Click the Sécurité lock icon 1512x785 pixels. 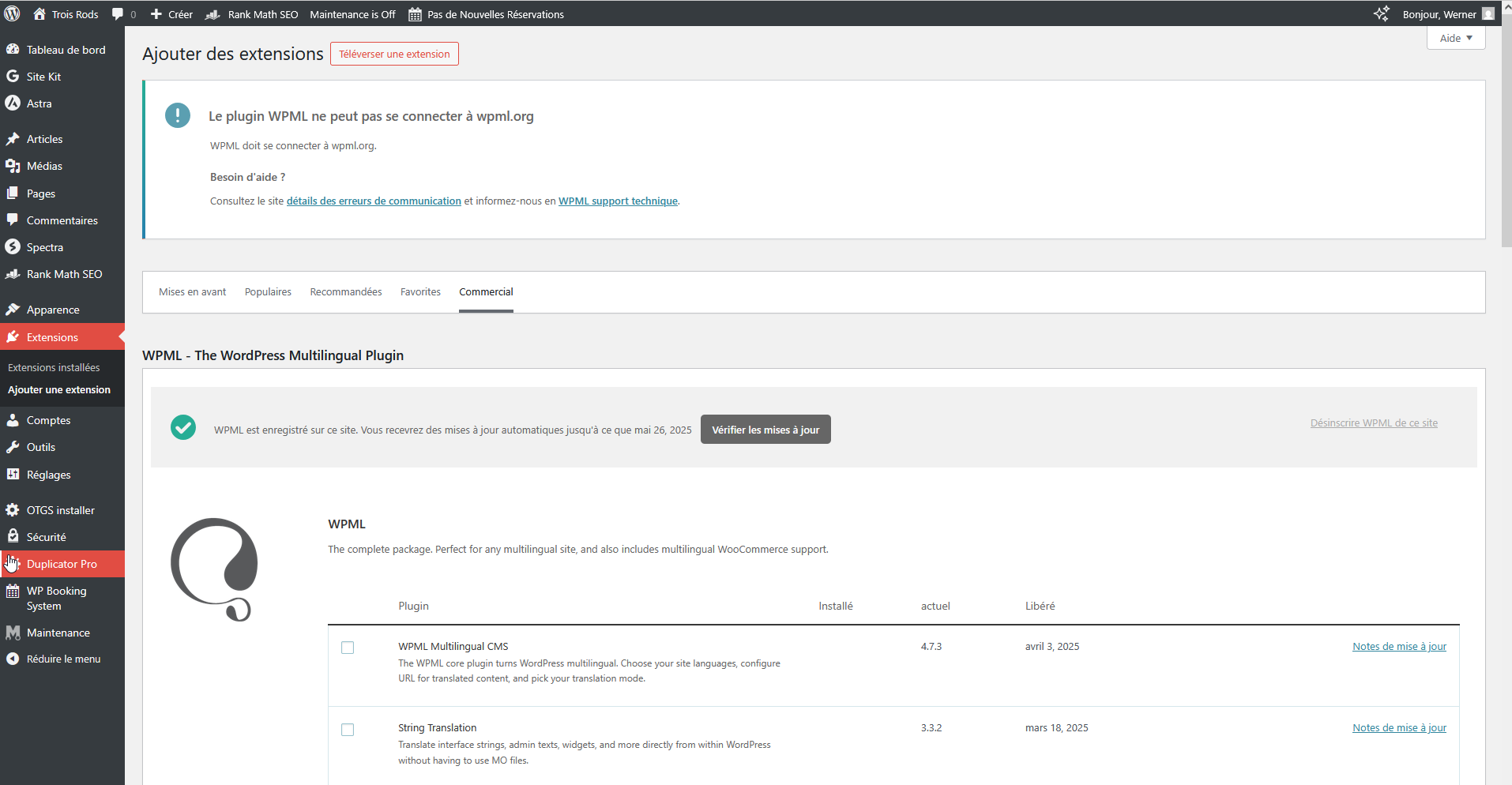pyautogui.click(x=13, y=536)
